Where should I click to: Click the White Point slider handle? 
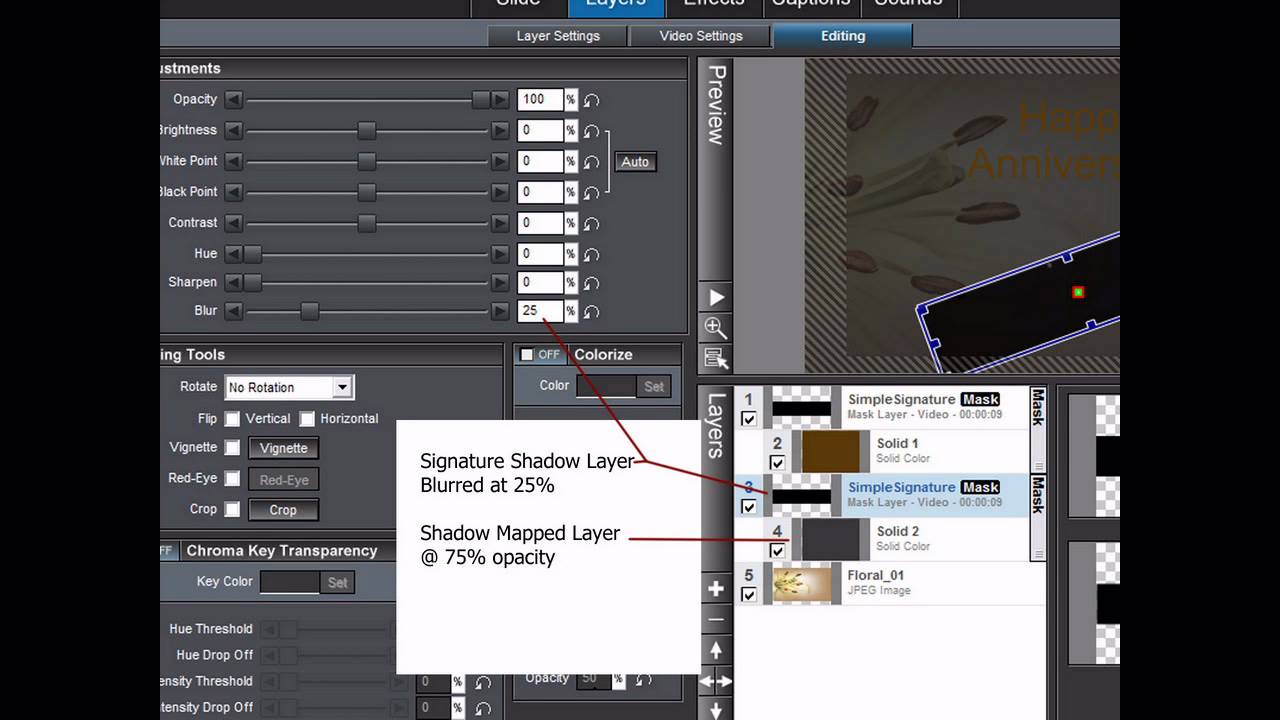click(367, 162)
